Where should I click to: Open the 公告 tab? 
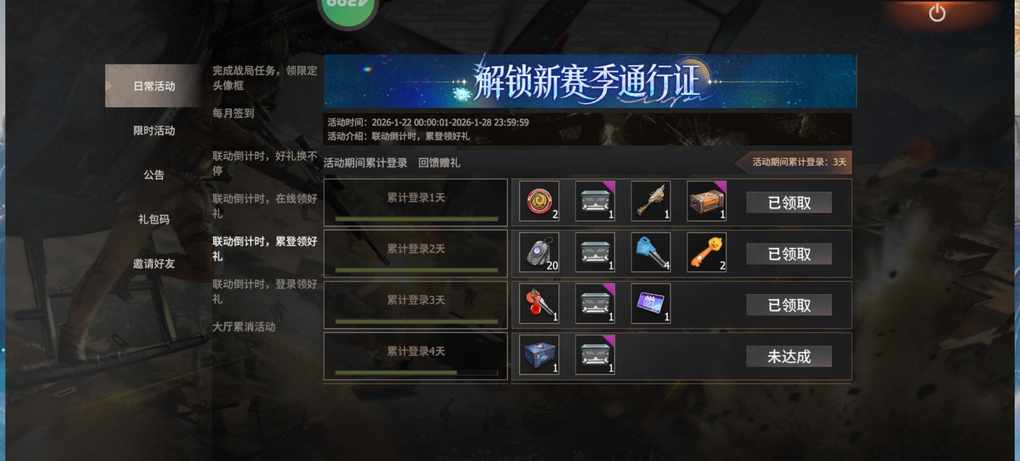[154, 175]
